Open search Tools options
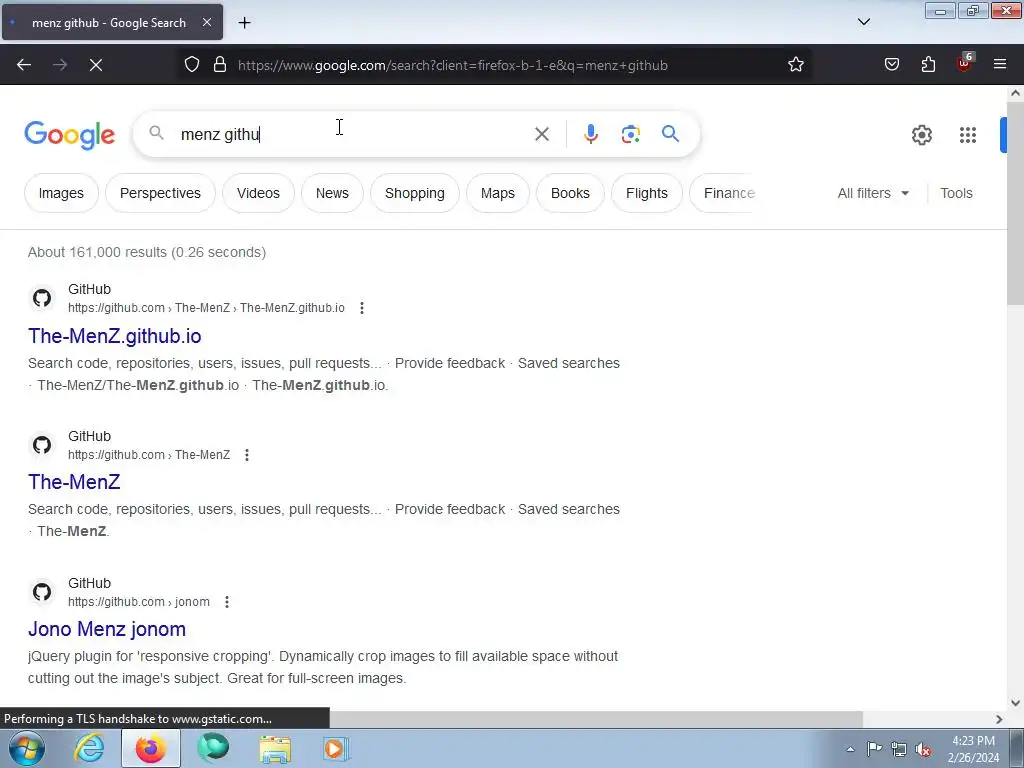Image resolution: width=1024 pixels, height=768 pixels. 956,193
